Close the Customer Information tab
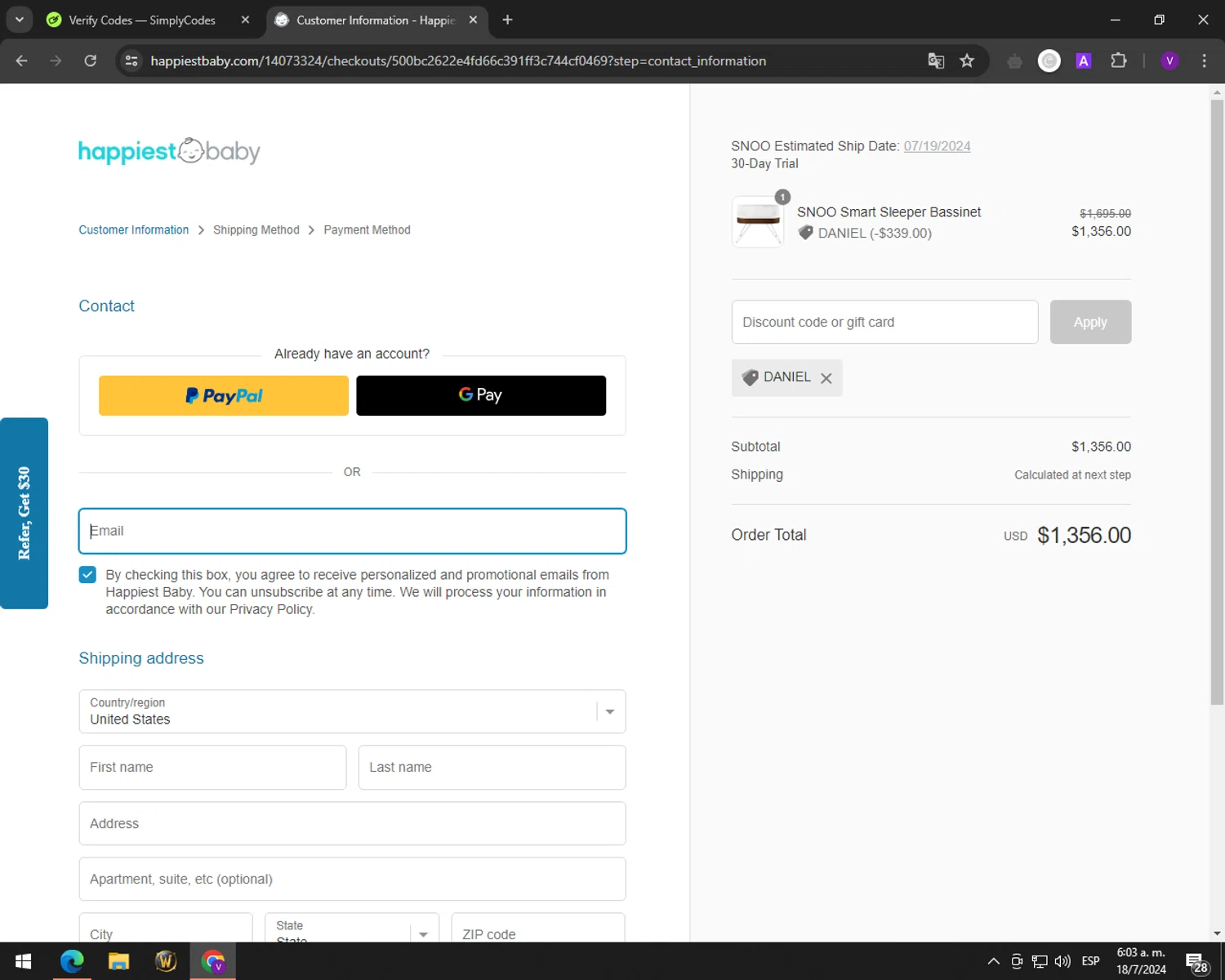Screen dimensions: 1225x980 [473, 20]
